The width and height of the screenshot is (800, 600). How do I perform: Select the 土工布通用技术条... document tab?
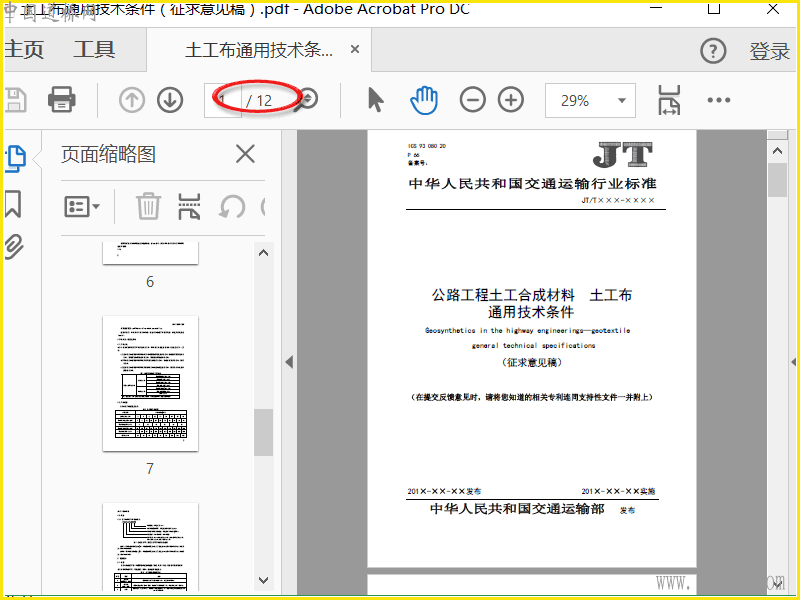click(x=259, y=50)
